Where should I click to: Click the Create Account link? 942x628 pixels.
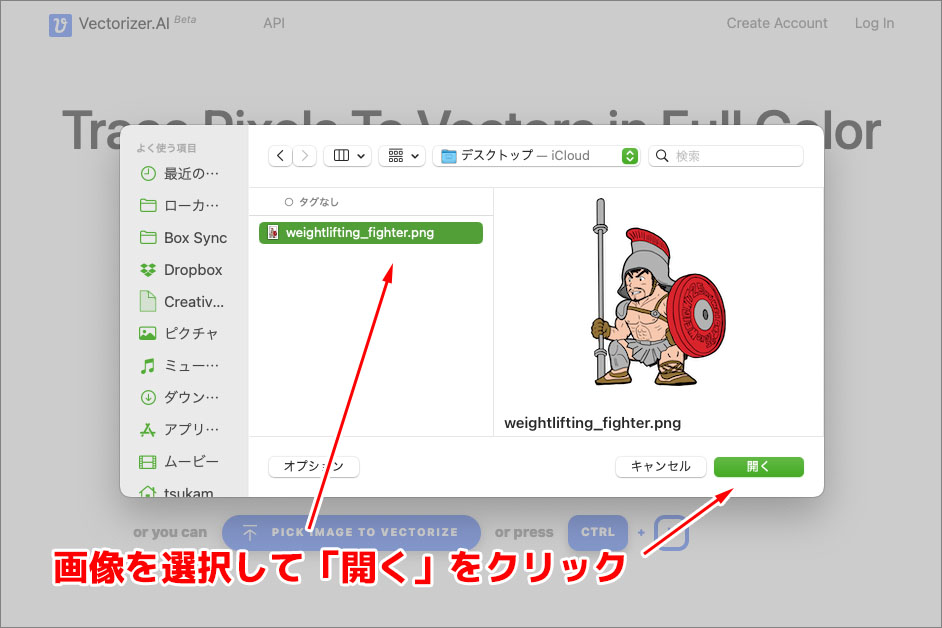[776, 23]
